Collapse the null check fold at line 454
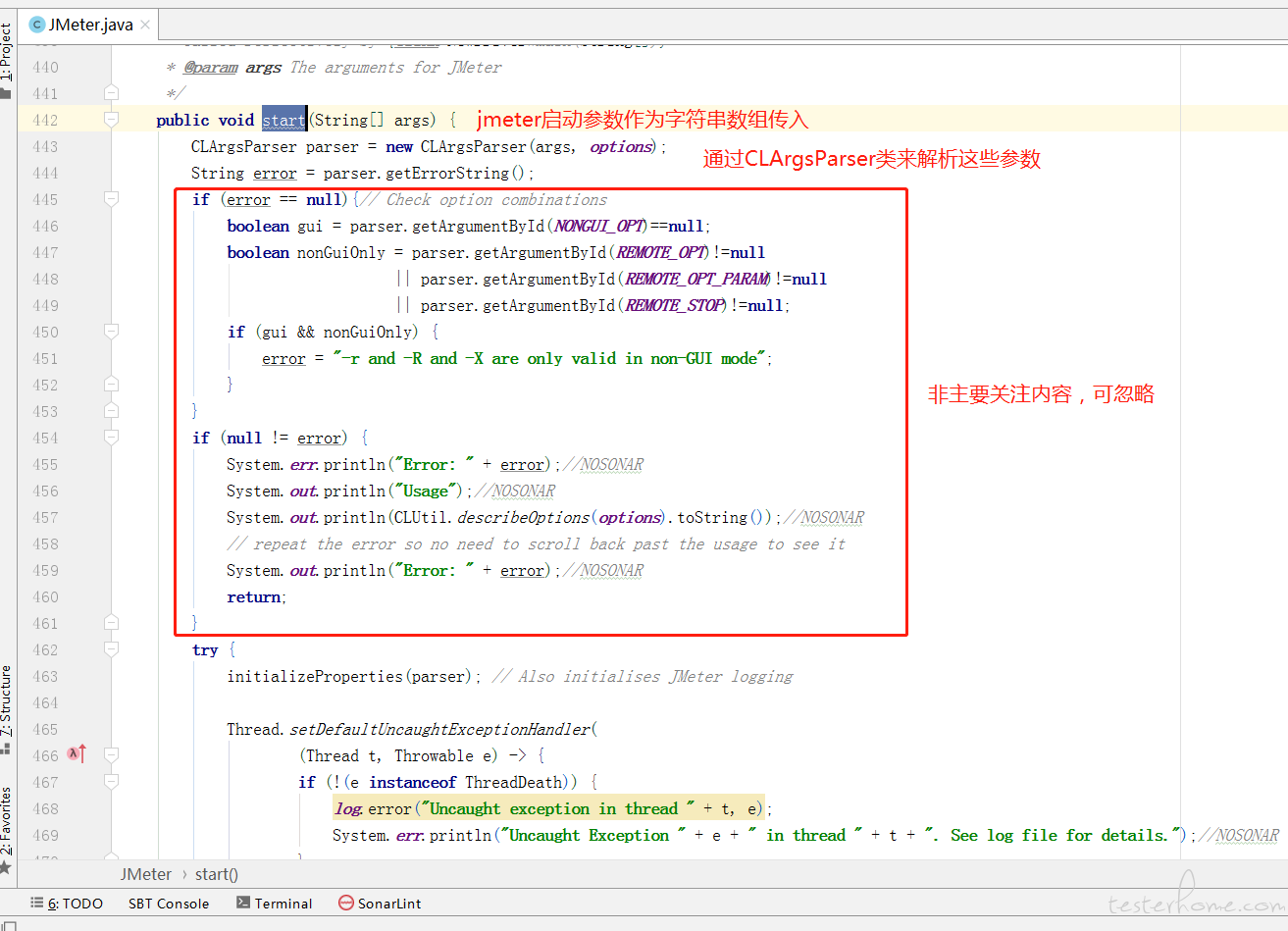Viewport: 1288px width, 931px height. click(111, 438)
